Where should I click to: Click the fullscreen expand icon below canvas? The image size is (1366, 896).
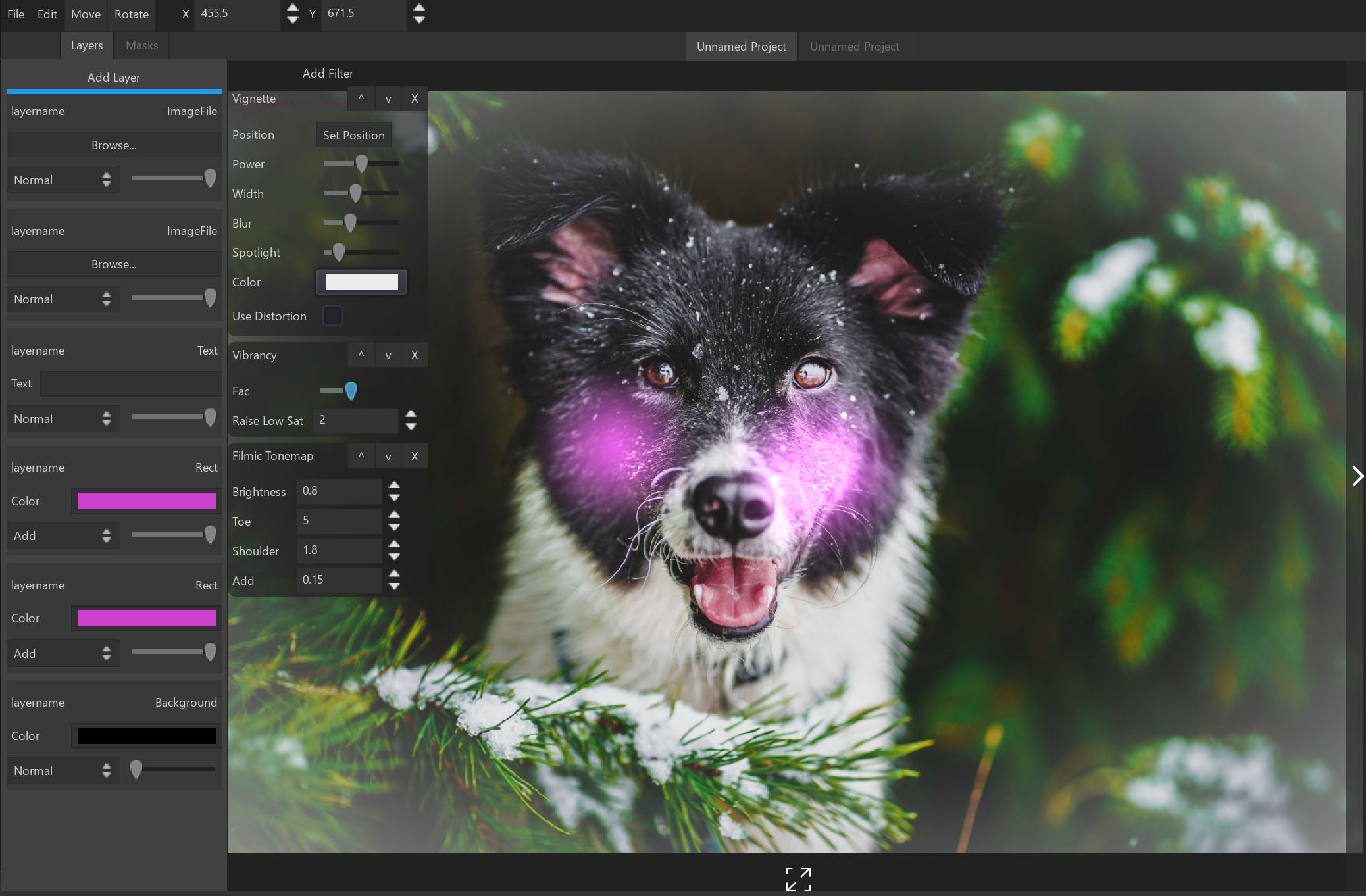point(798,879)
